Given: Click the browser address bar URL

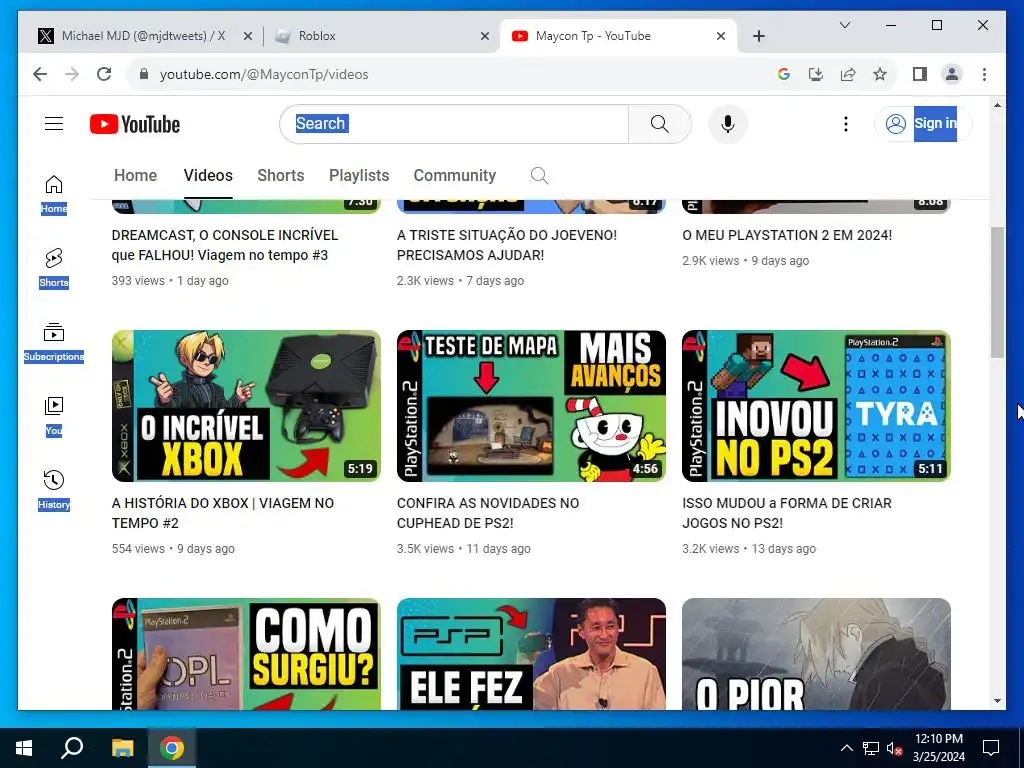Looking at the screenshot, I should tap(264, 74).
